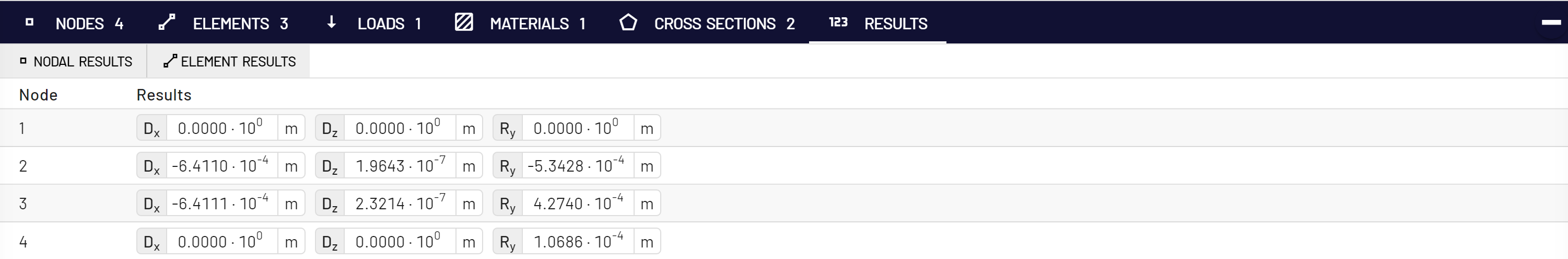Click the Cross Sections pentagon icon
The width and height of the screenshot is (1568, 259).
(x=628, y=22)
